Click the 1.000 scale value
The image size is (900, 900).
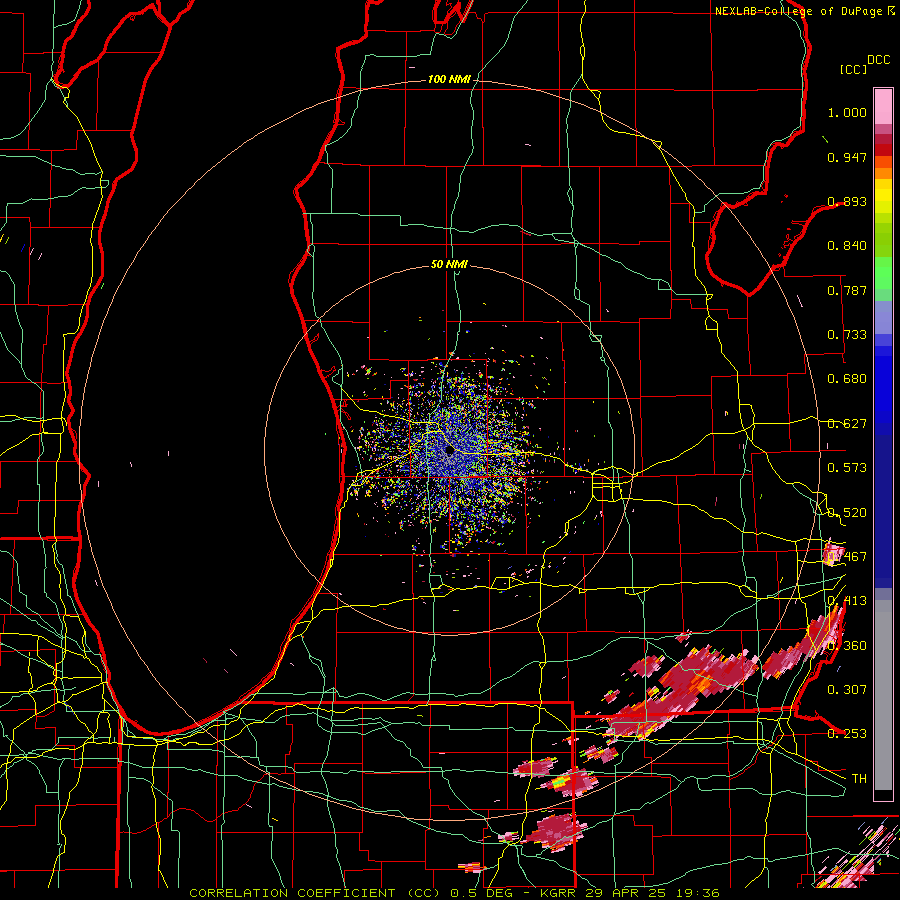pos(847,112)
